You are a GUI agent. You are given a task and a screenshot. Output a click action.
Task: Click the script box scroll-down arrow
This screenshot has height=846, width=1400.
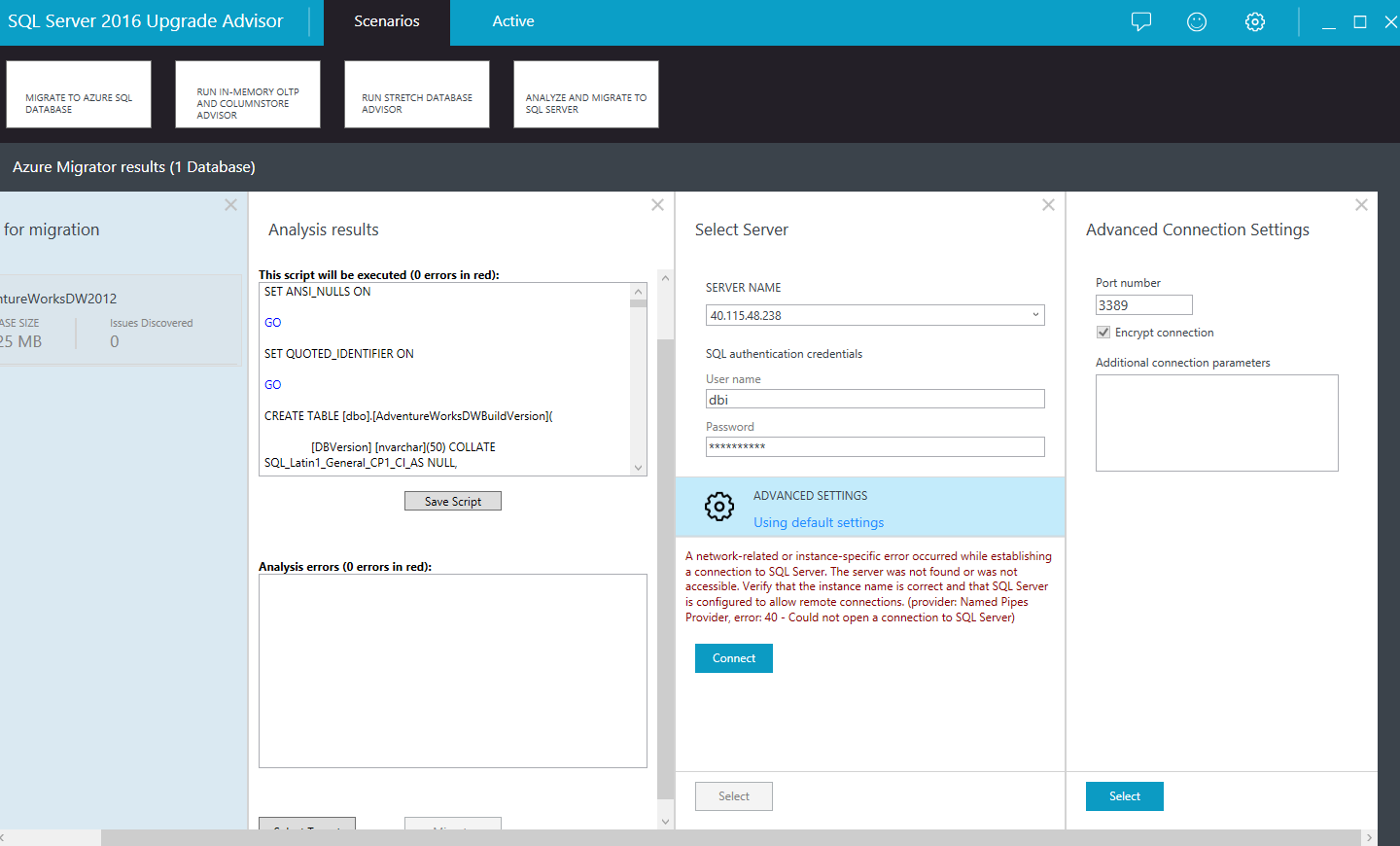click(638, 468)
